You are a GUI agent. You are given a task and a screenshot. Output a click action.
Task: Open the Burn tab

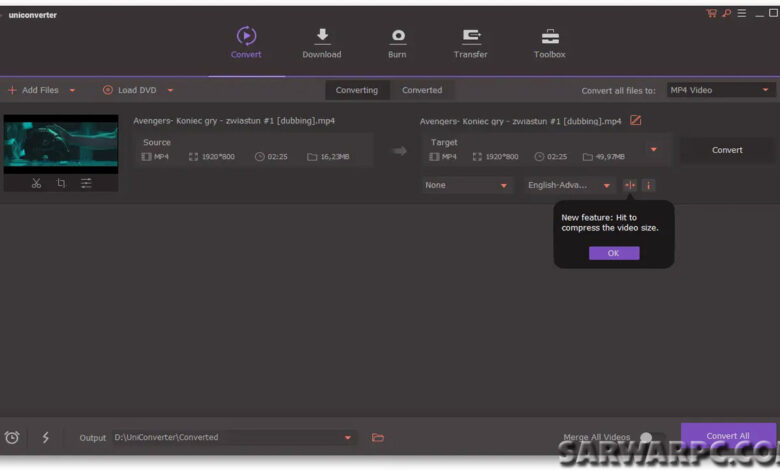pyautogui.click(x=397, y=43)
